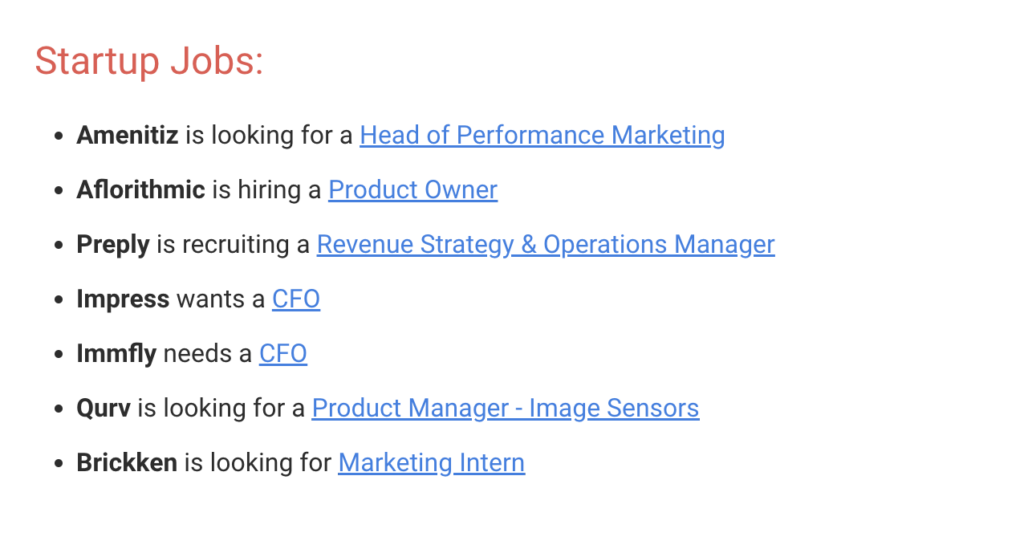Open Revenue Strategy & Operations Manager link
1024x541 pixels.
pos(545,244)
